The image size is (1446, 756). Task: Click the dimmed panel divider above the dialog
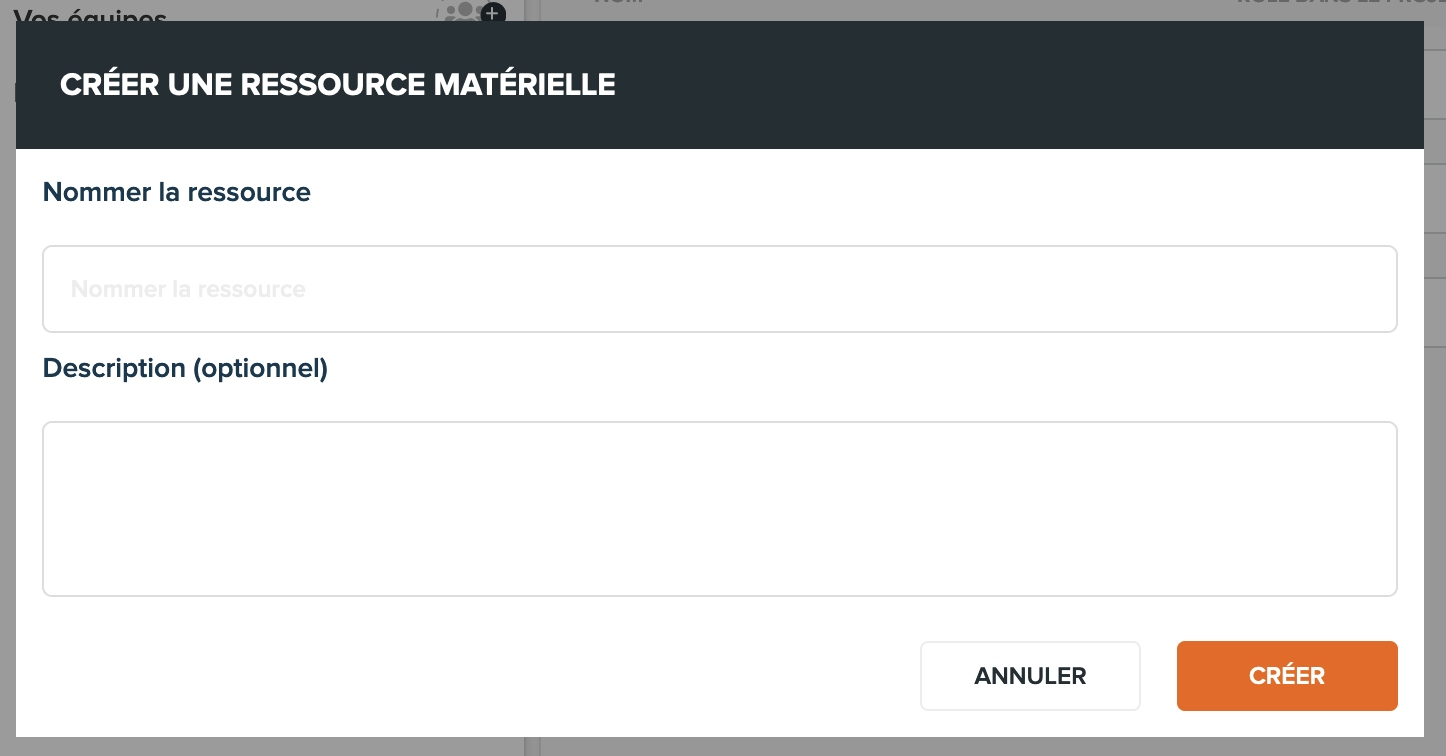pyautogui.click(x=532, y=10)
